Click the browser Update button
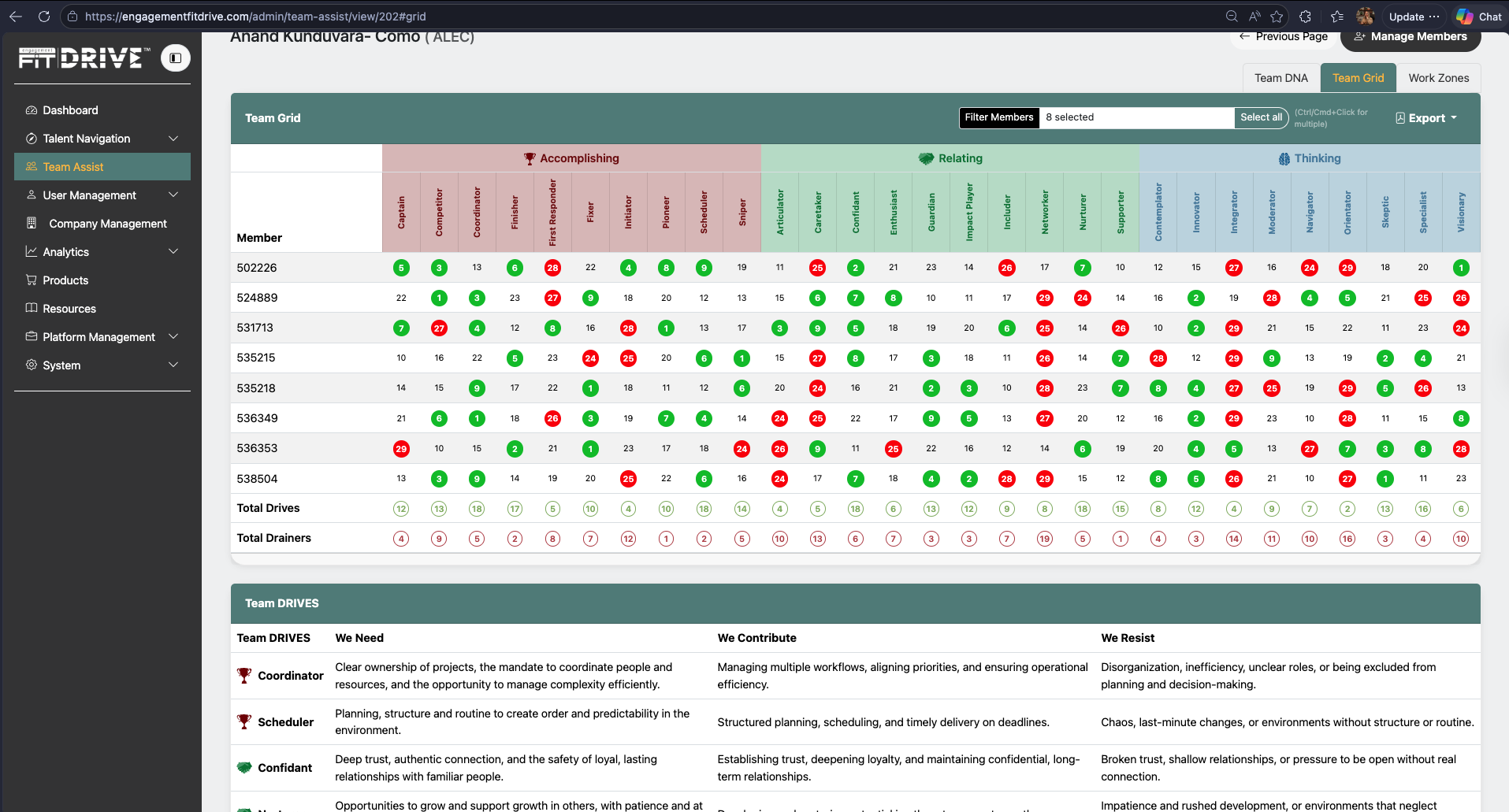The height and width of the screenshot is (812, 1509). [x=1414, y=17]
